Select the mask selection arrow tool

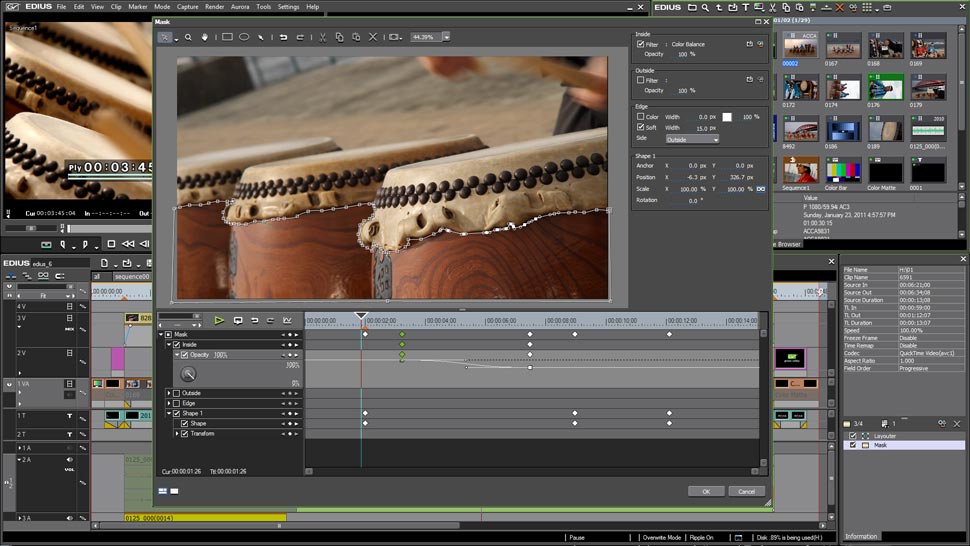click(x=165, y=37)
